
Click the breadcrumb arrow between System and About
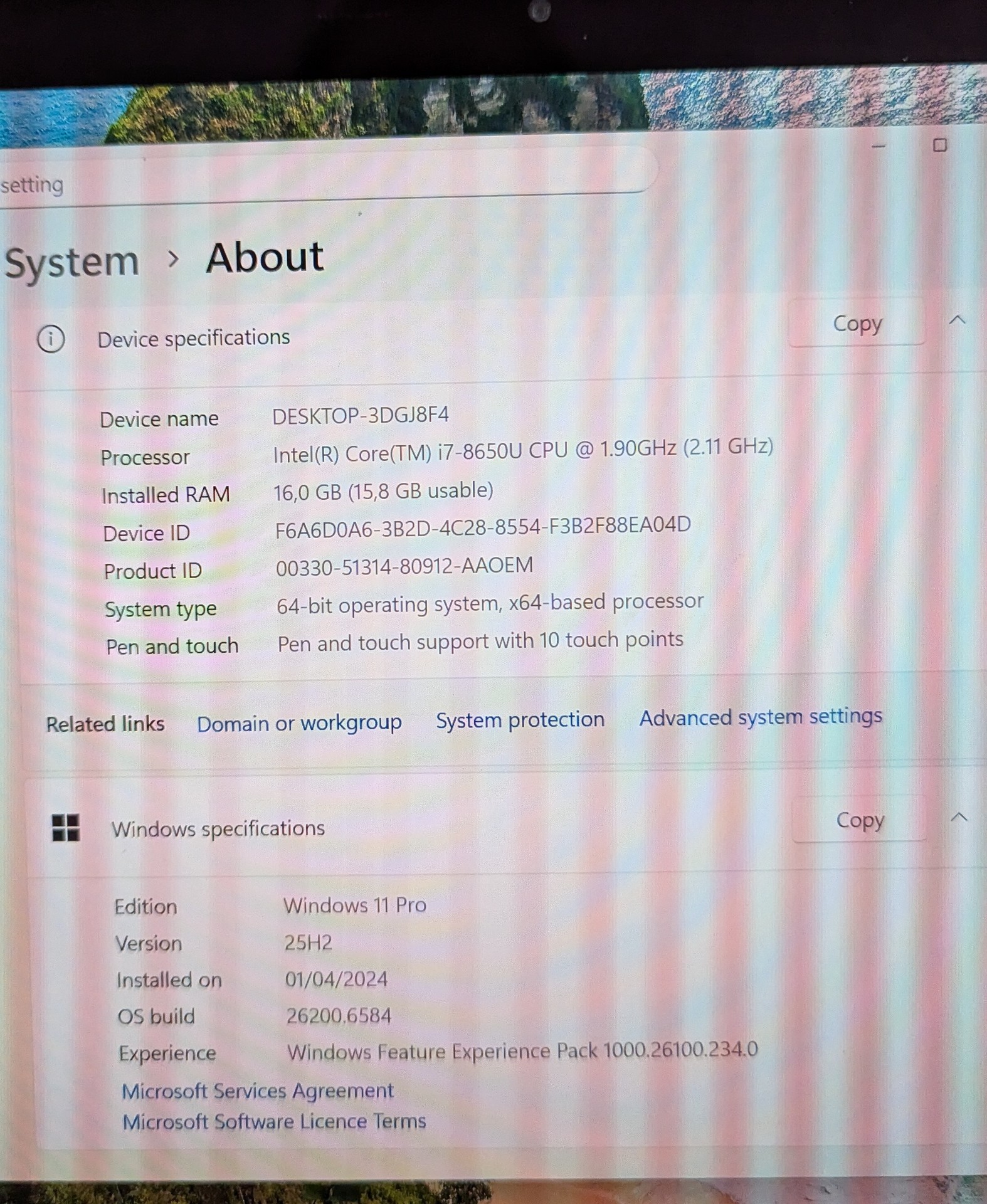point(174,258)
